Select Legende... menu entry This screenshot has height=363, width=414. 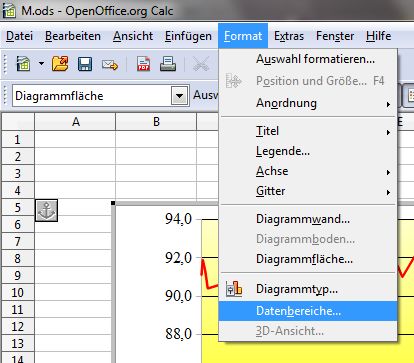(x=308, y=151)
